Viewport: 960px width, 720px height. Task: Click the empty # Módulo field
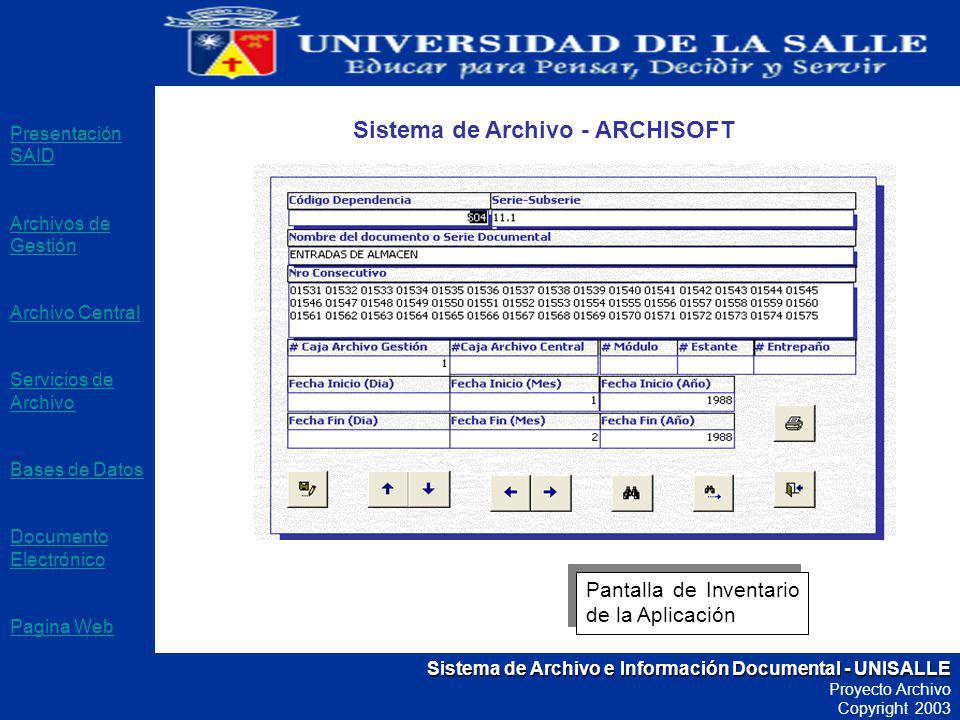coord(638,365)
